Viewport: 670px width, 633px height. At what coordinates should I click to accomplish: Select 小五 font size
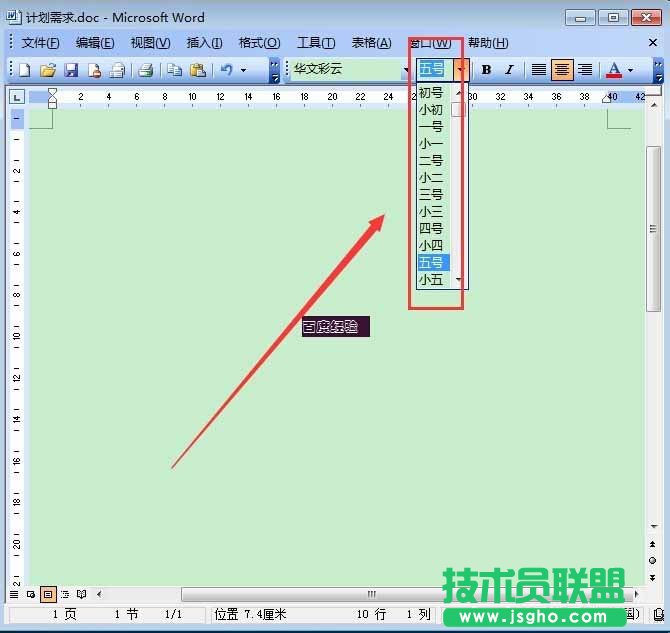click(x=433, y=280)
